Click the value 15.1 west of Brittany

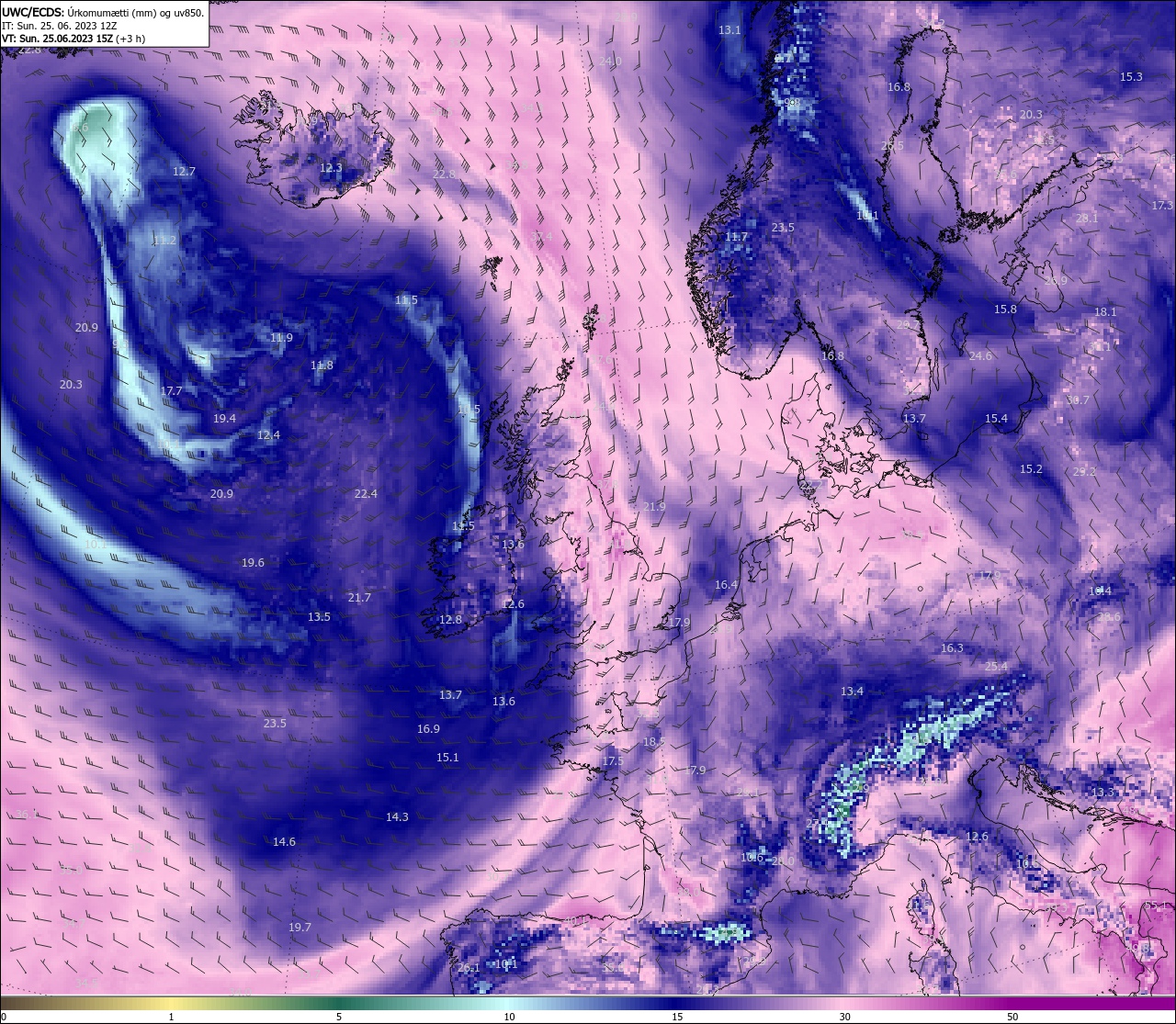coord(447,758)
